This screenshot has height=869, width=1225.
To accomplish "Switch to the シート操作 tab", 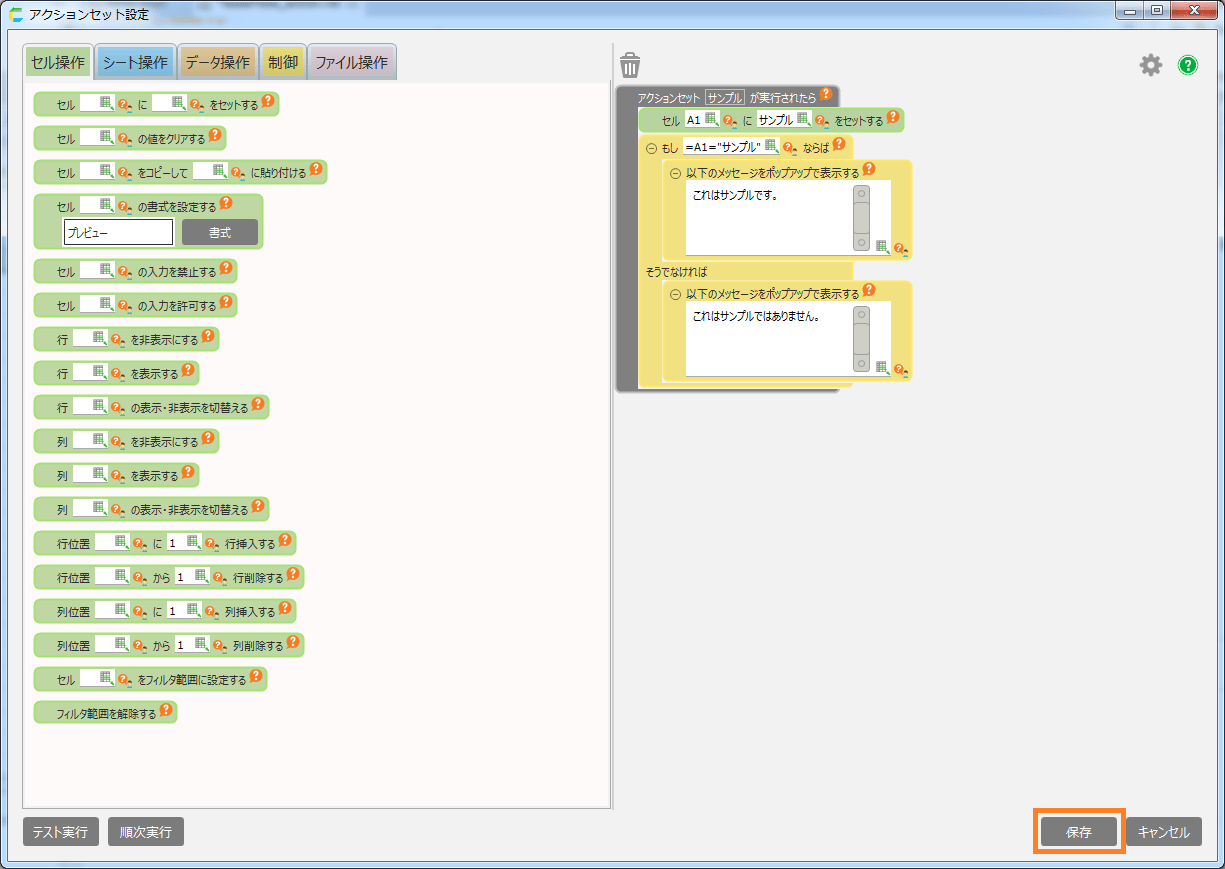I will click(136, 63).
